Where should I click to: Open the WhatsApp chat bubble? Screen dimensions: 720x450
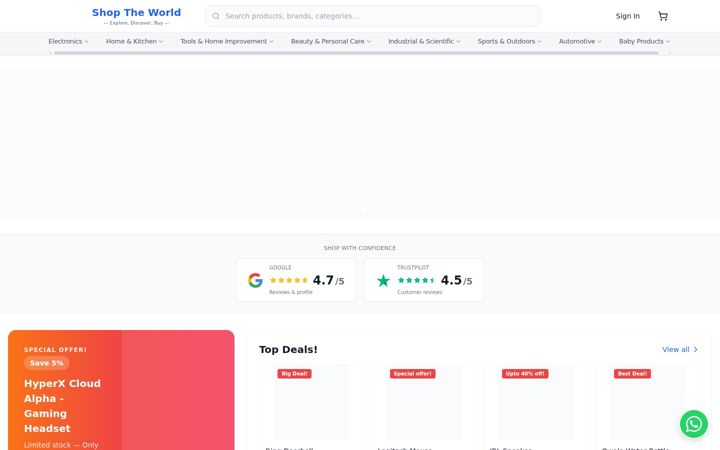(693, 424)
